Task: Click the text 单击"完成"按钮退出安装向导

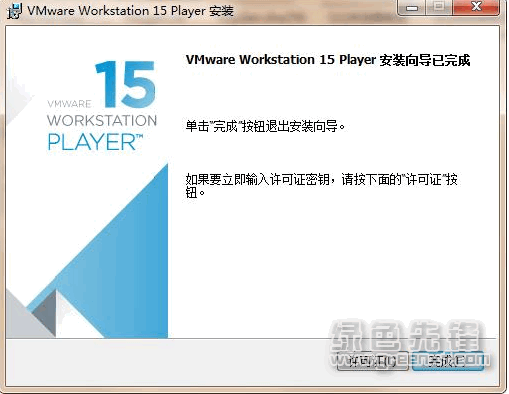Action: (265, 126)
